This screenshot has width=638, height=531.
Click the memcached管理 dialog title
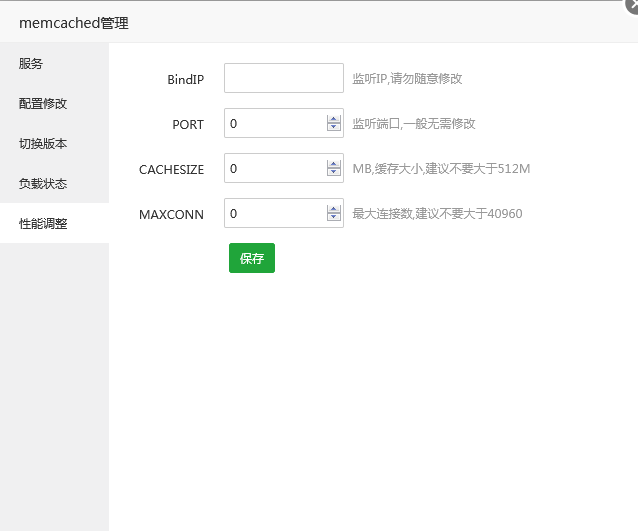74,23
